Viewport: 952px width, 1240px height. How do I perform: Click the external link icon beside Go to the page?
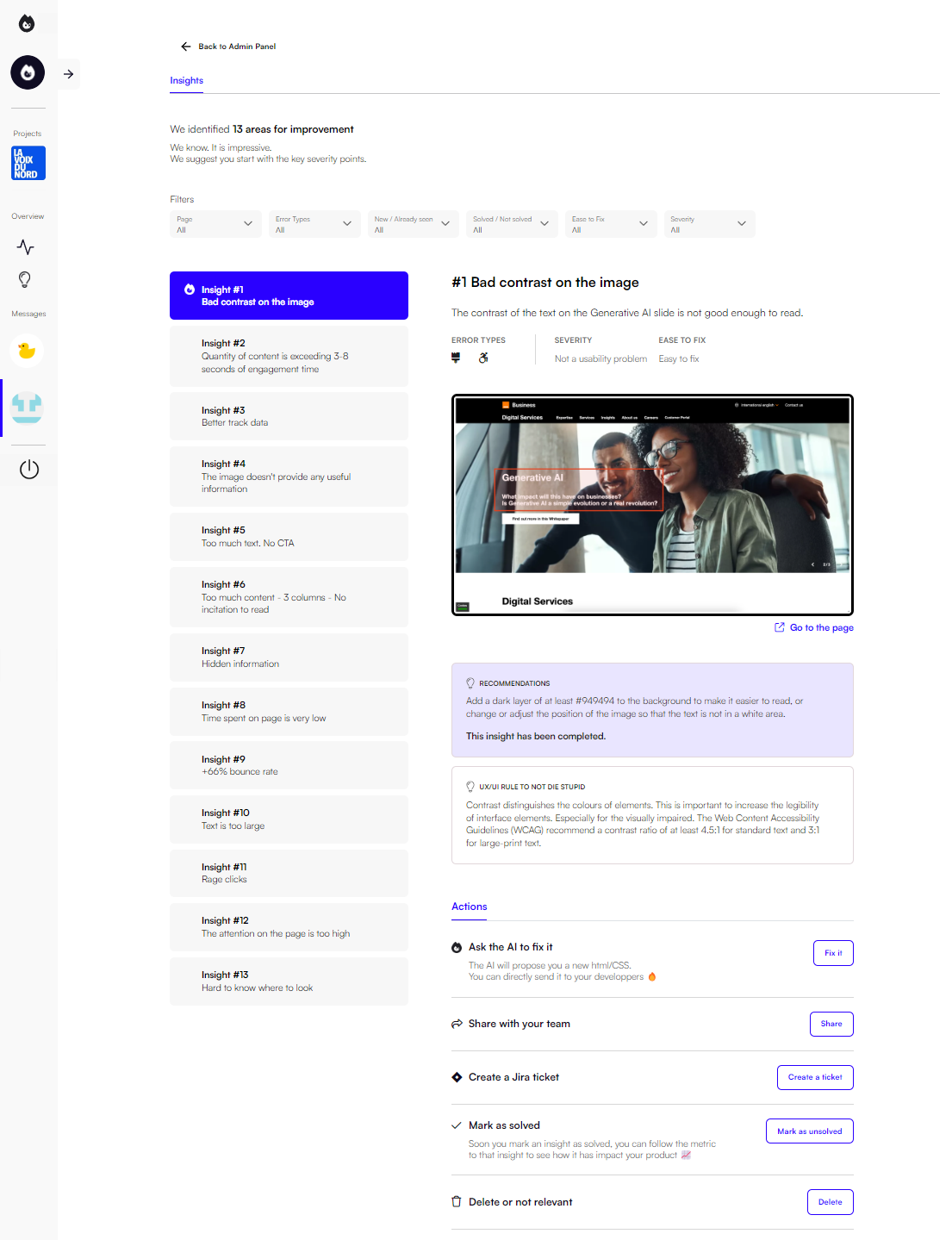click(780, 627)
